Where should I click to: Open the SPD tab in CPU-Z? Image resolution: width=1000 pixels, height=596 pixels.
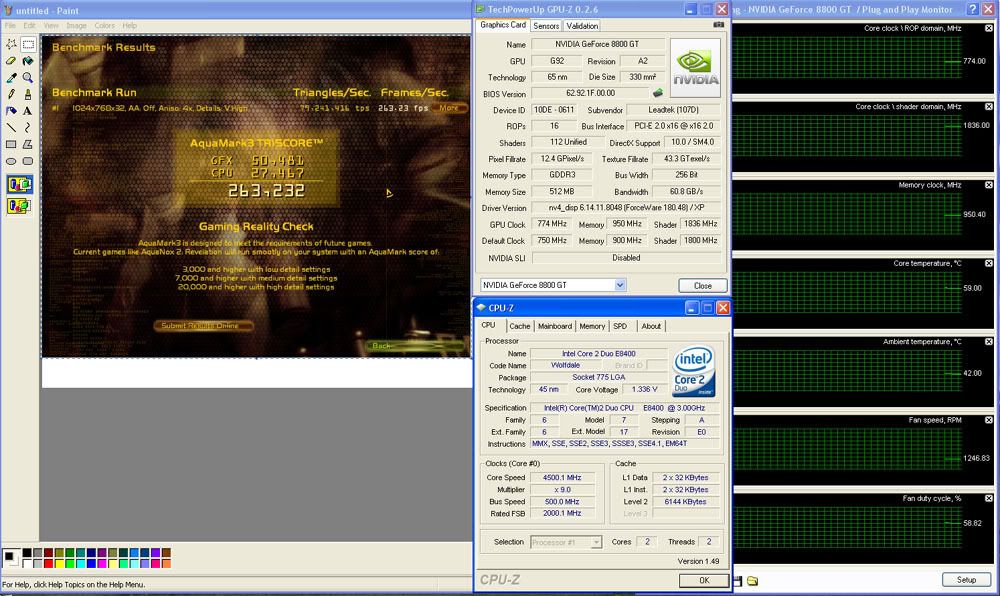pos(620,326)
